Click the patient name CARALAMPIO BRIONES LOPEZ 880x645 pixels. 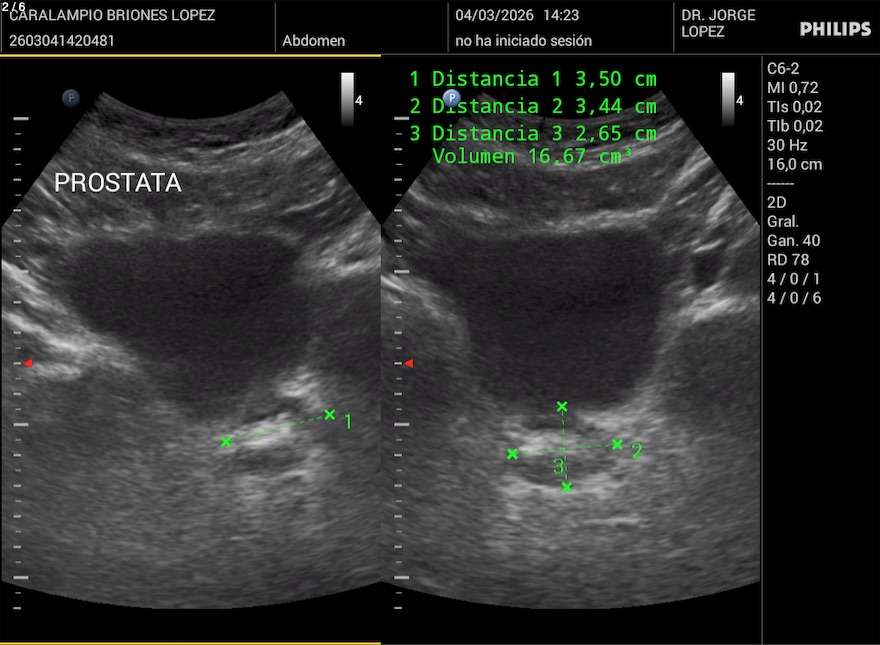[x=112, y=16]
